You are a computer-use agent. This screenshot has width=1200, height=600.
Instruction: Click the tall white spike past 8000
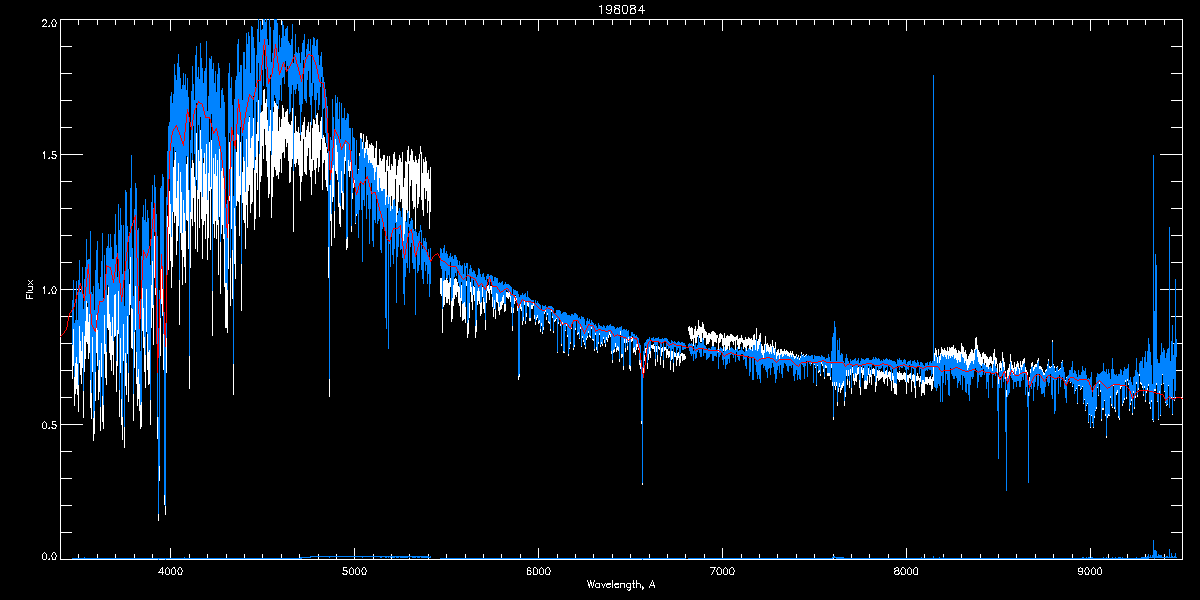tap(934, 150)
